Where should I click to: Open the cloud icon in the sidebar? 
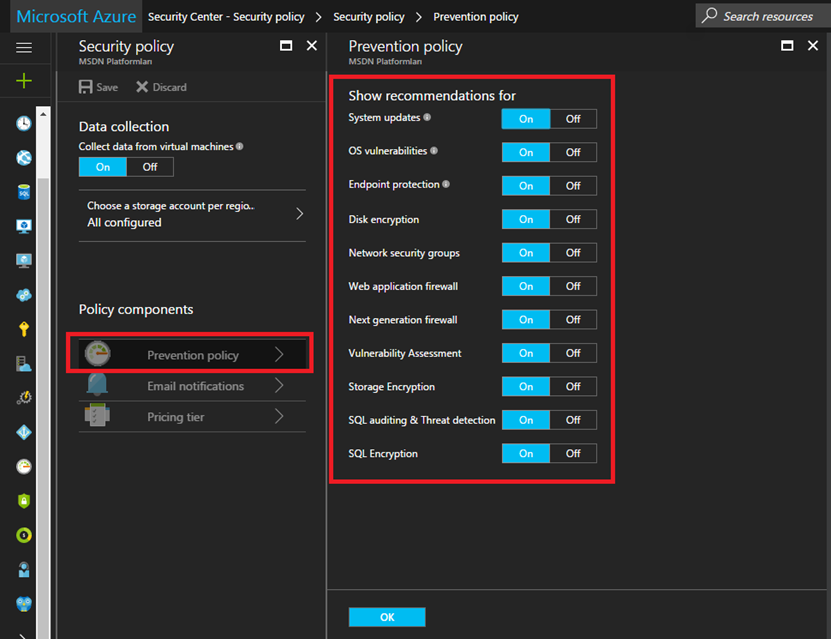click(24, 295)
